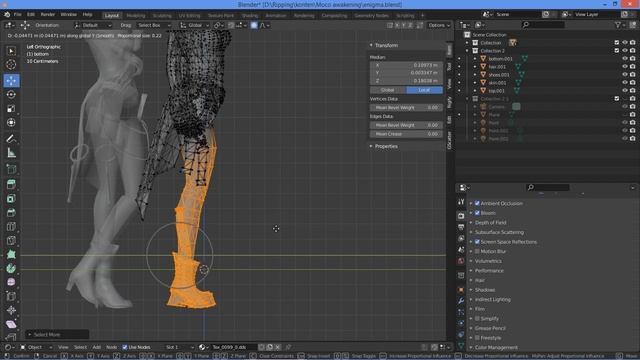This screenshot has width=640, height=360.
Task: Open the World properties tab icon
Action: point(461,260)
